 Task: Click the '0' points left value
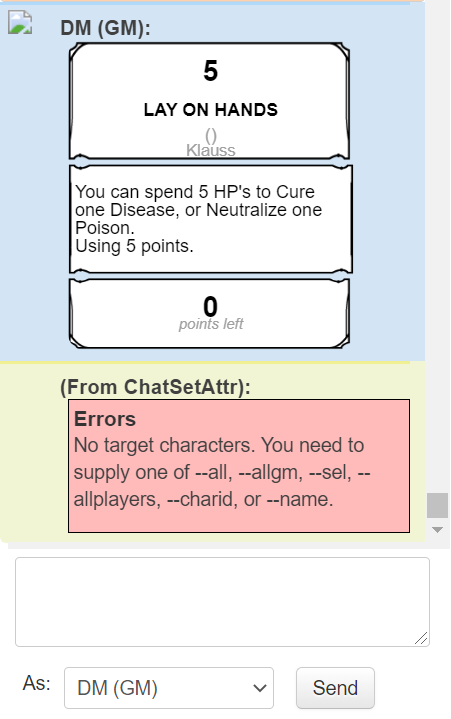click(x=210, y=306)
